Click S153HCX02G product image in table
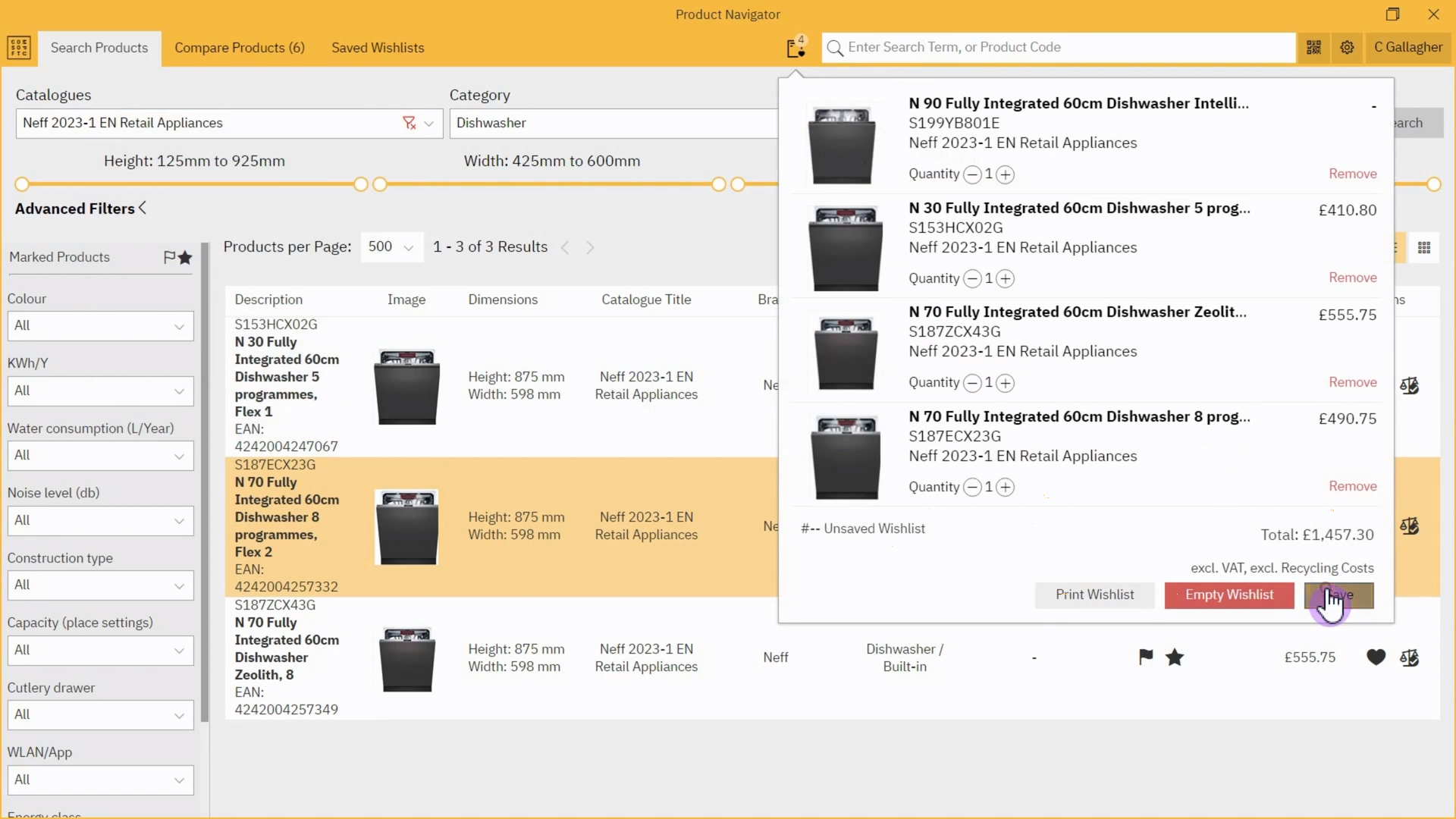The image size is (1456, 819). point(407,387)
